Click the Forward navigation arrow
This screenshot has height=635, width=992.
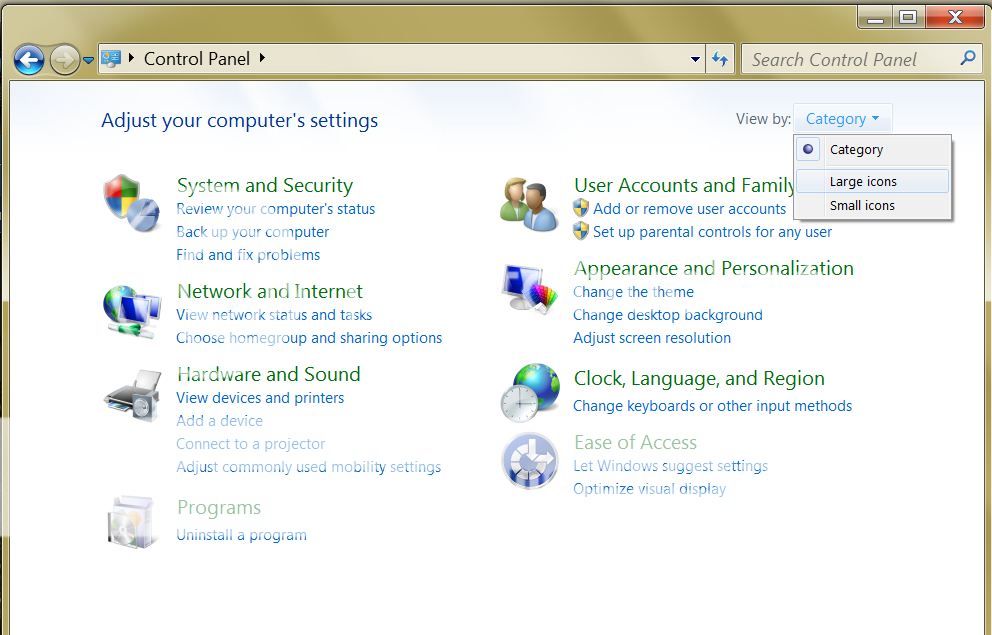pos(65,60)
